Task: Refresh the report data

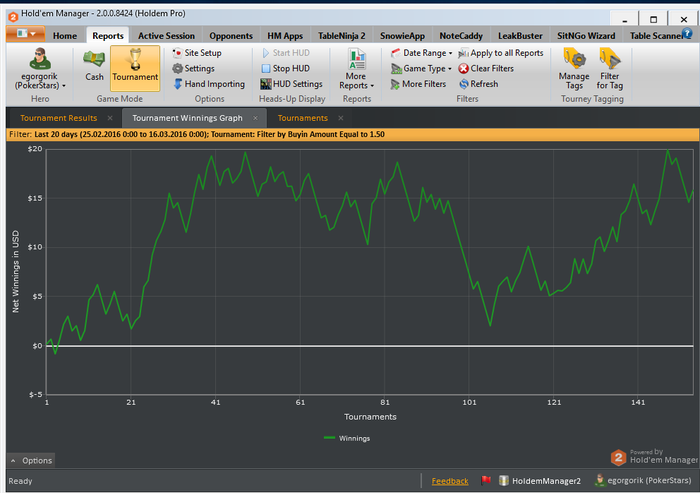Action: 479,84
